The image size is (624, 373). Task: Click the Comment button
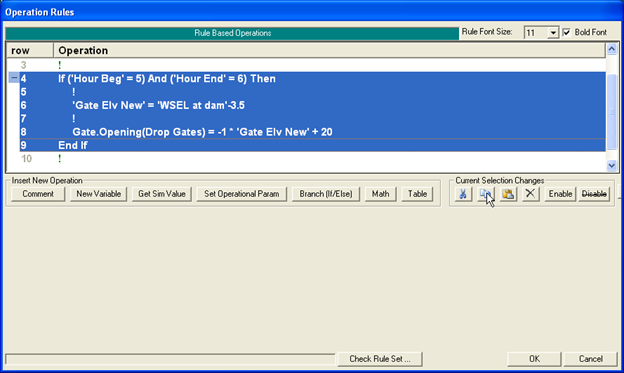38,194
